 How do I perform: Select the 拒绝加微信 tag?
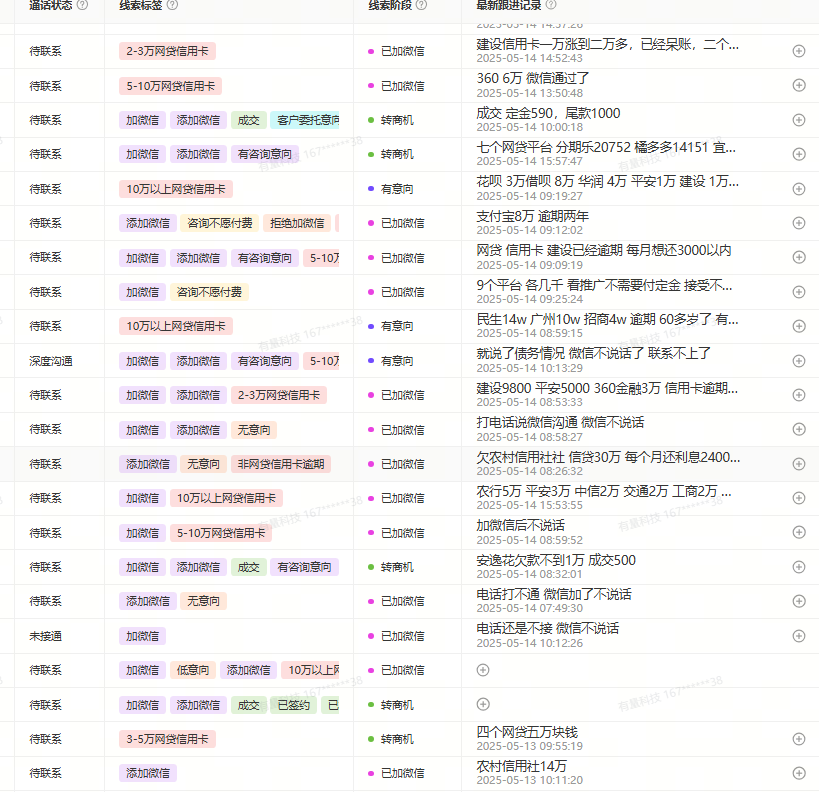tap(297, 223)
